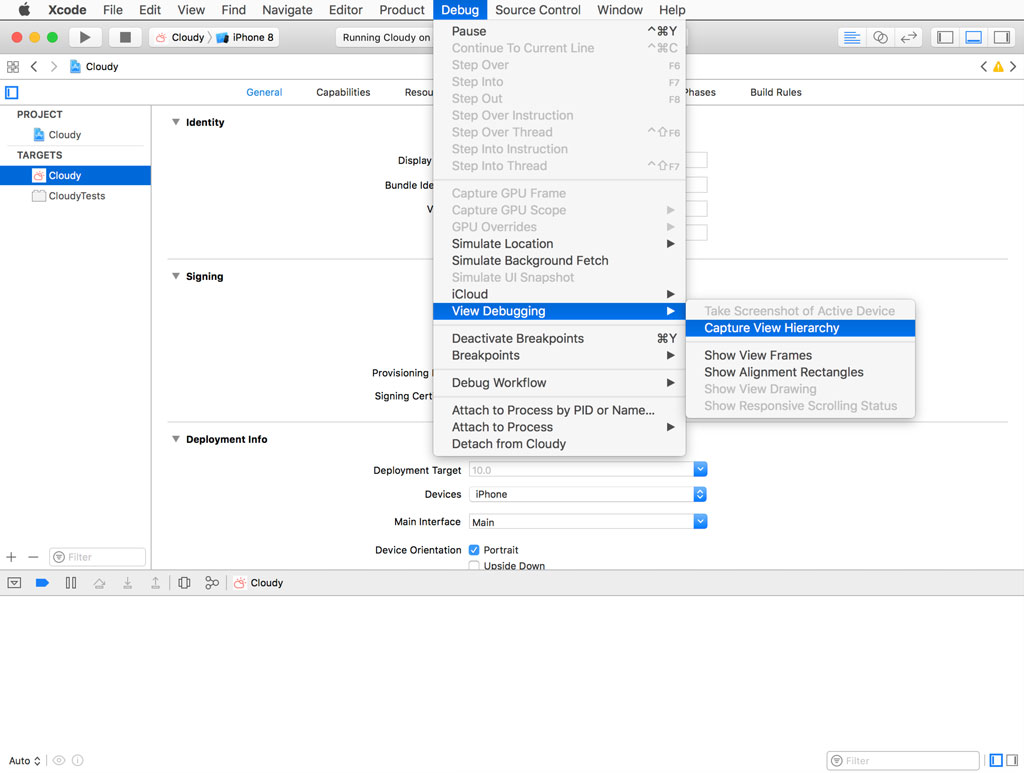Select the Assistant Editor icon
Viewport: 1024px width, 773px height.
tap(880, 37)
